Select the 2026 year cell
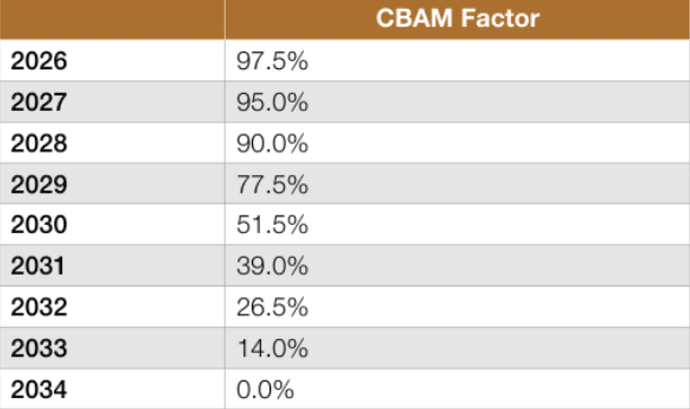The height and width of the screenshot is (409, 690). [x=39, y=61]
